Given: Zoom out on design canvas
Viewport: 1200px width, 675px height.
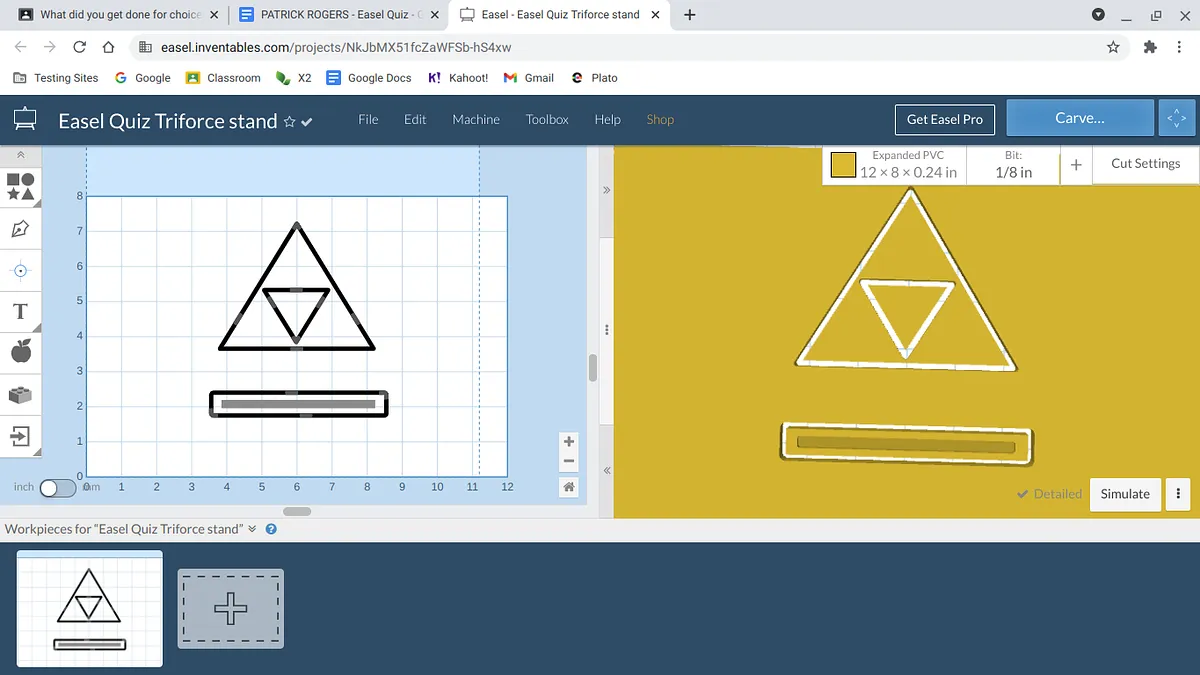Looking at the screenshot, I should point(569,461).
